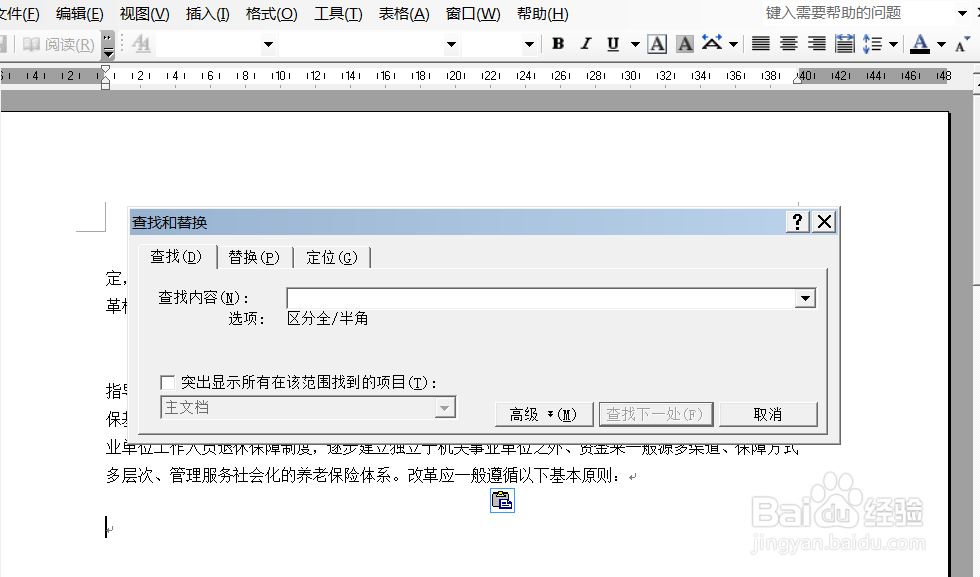Switch to the 替换 tab
The image size is (980, 577).
tap(253, 257)
